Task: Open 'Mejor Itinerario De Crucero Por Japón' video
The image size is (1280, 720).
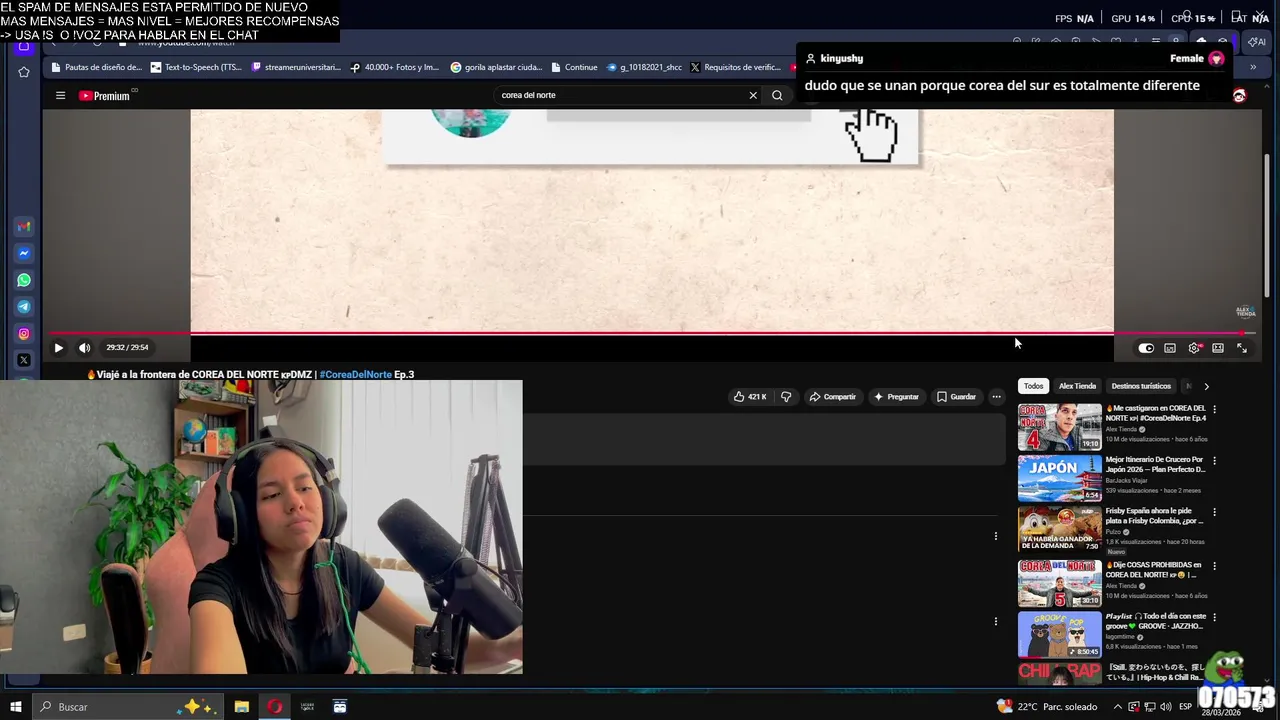Action: pos(1155,464)
